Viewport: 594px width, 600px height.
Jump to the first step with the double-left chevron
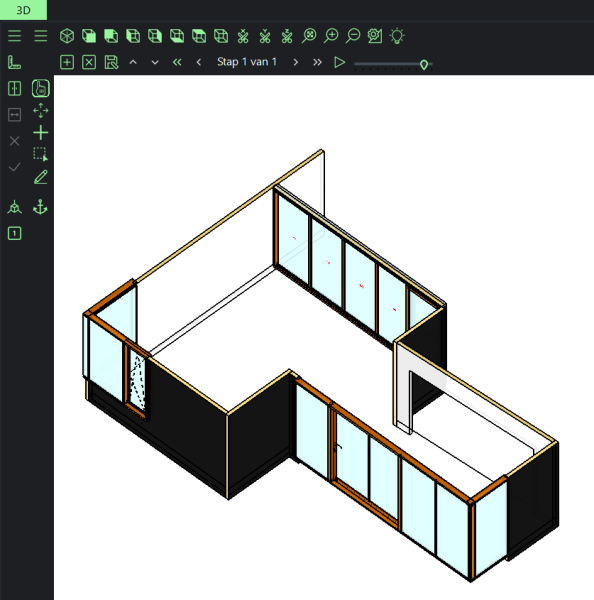[177, 62]
